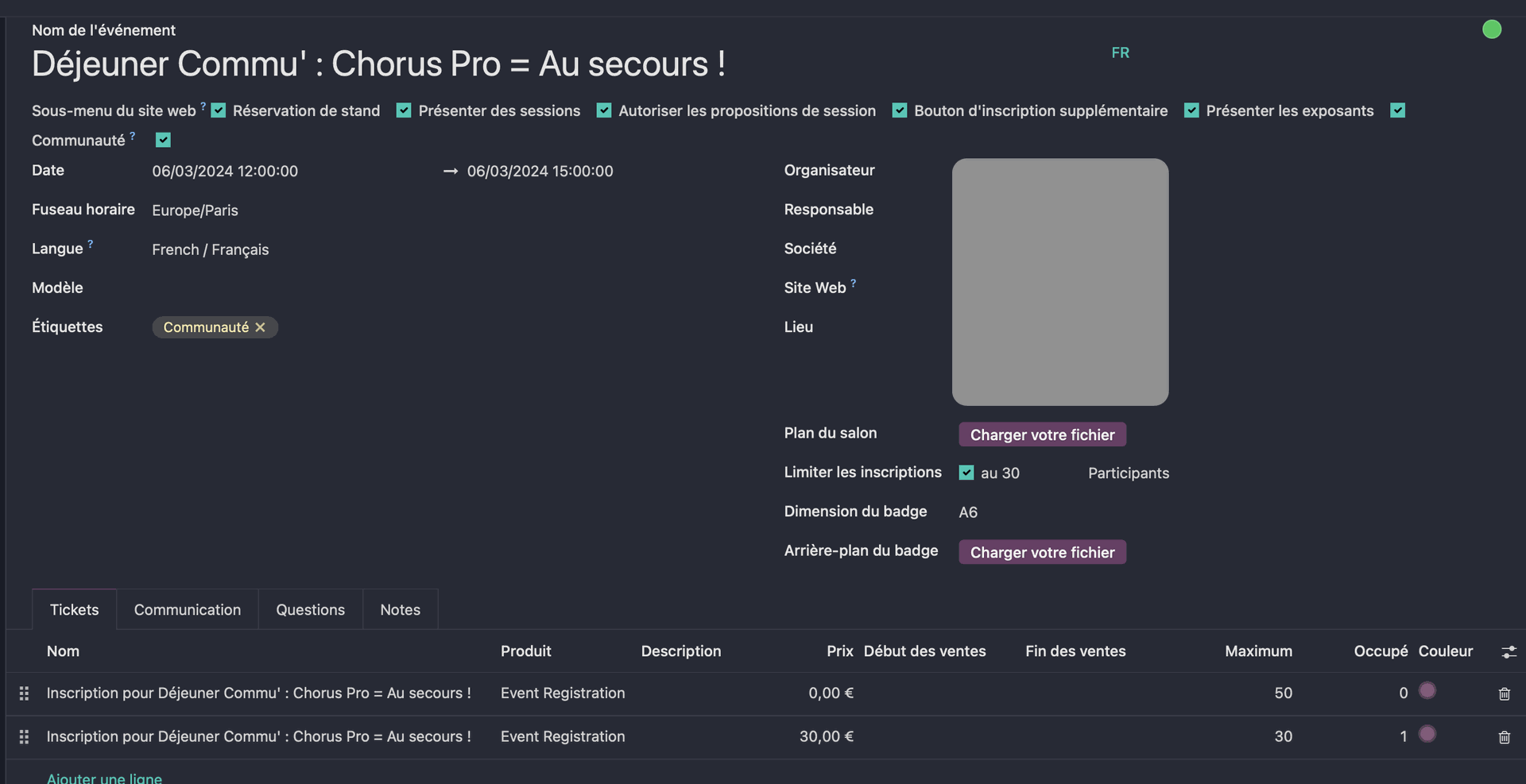Click the Maximum value 30 cell
1526x784 pixels.
click(x=1283, y=737)
